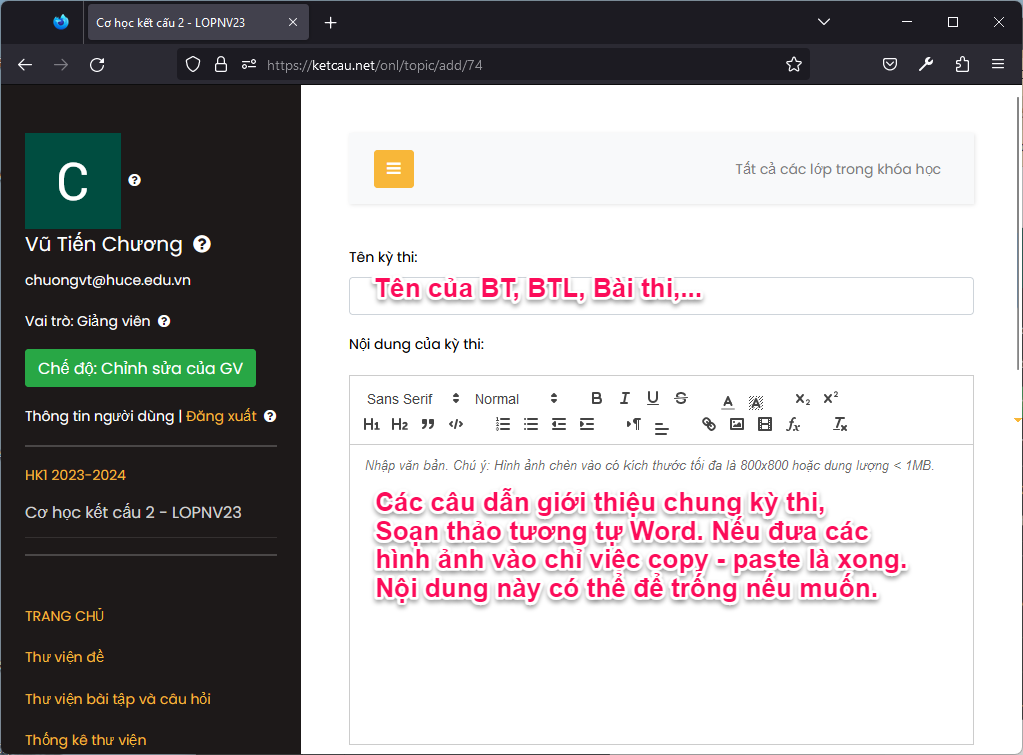Viewport: 1023px width, 755px height.
Task: Click Chế độ: Chỉnh sửa của GV button
Action: (x=140, y=368)
